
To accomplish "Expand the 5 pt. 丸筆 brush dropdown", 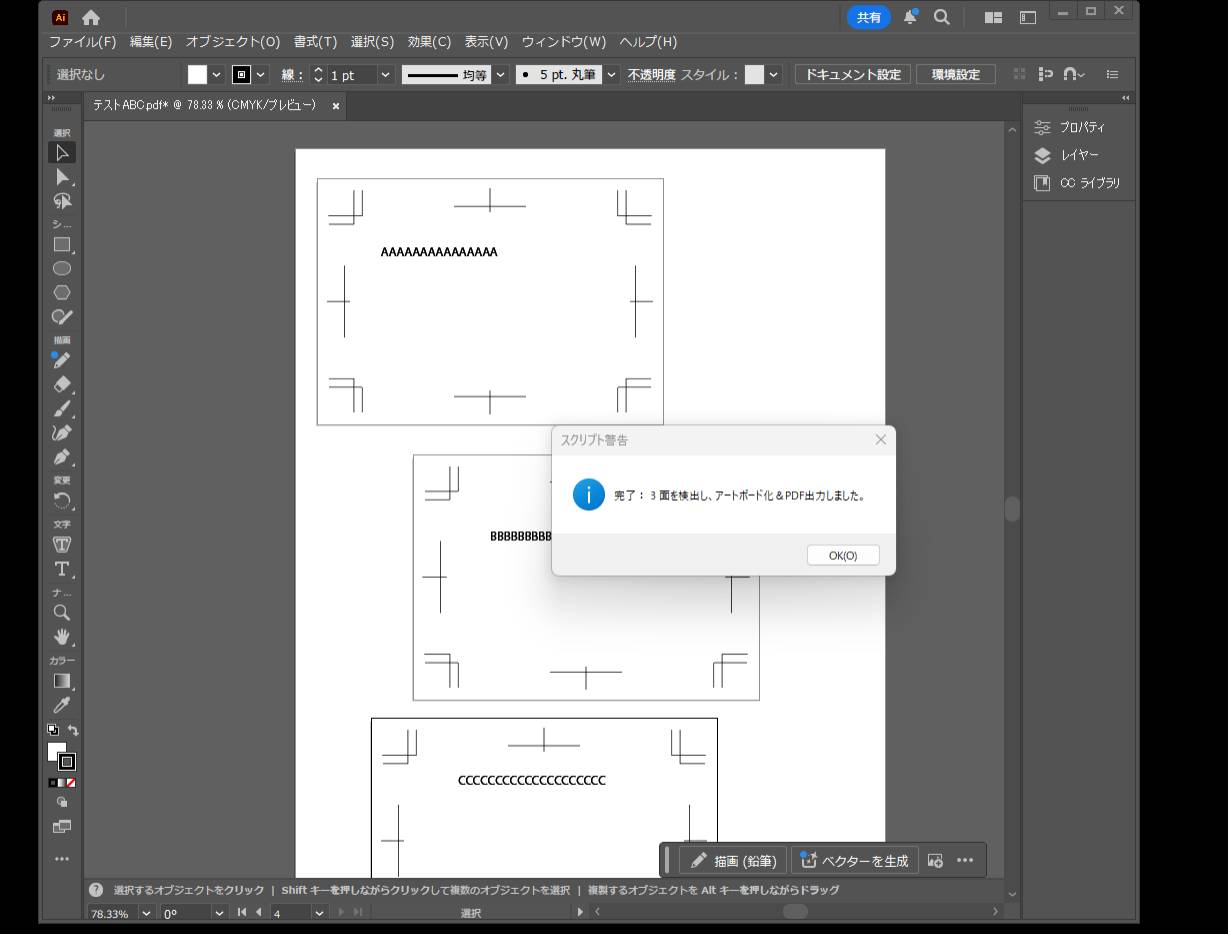I will coord(611,75).
